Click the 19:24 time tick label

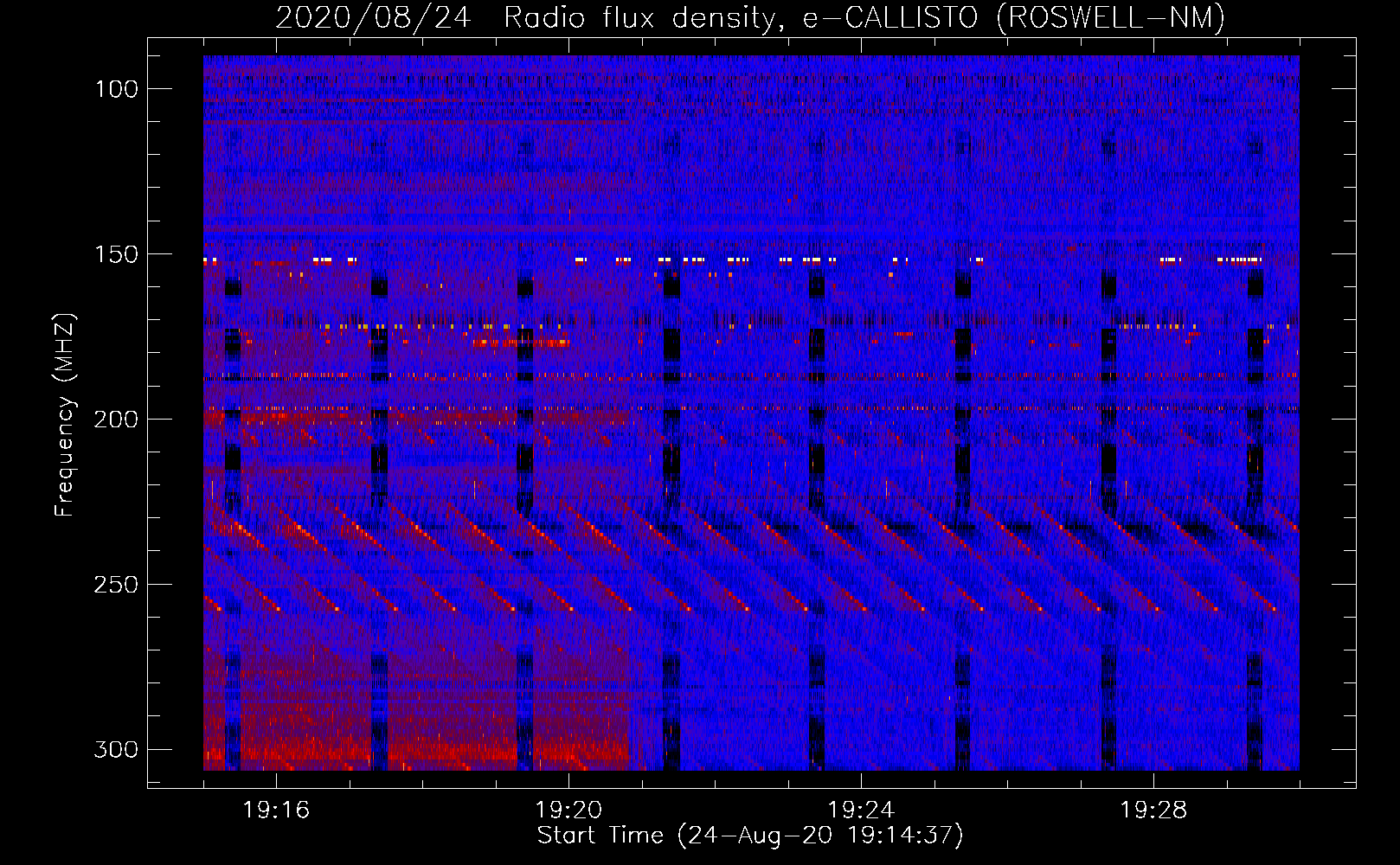tap(861, 811)
